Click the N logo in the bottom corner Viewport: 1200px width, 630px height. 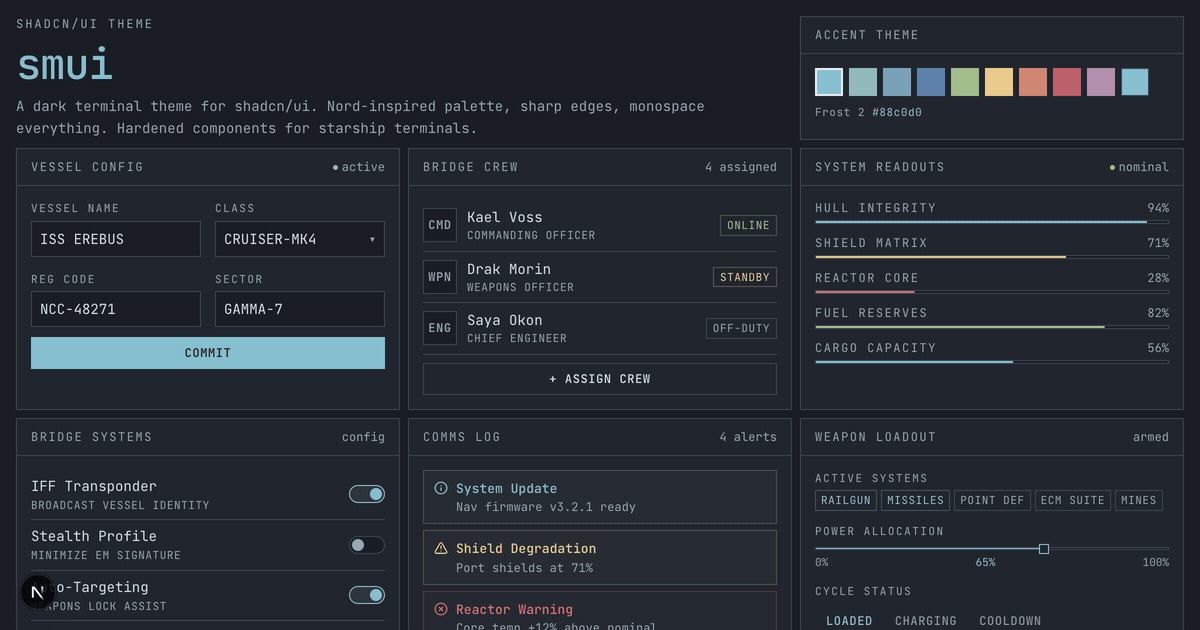(38, 592)
